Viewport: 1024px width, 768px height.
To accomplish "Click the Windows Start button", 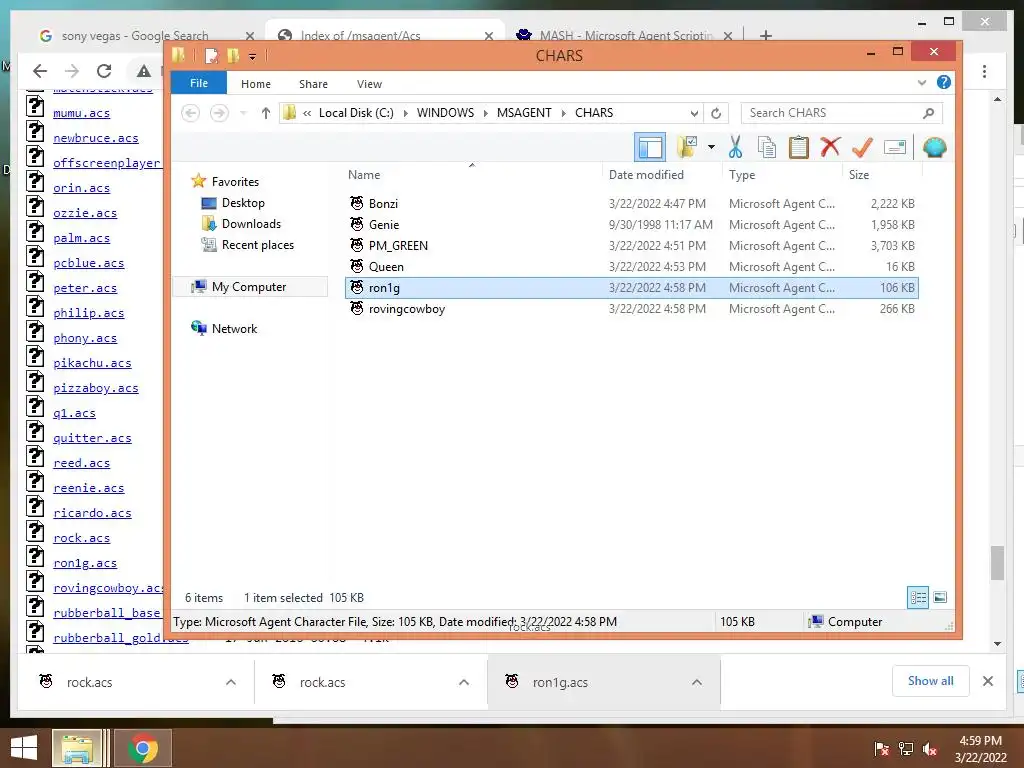I will [x=24, y=748].
